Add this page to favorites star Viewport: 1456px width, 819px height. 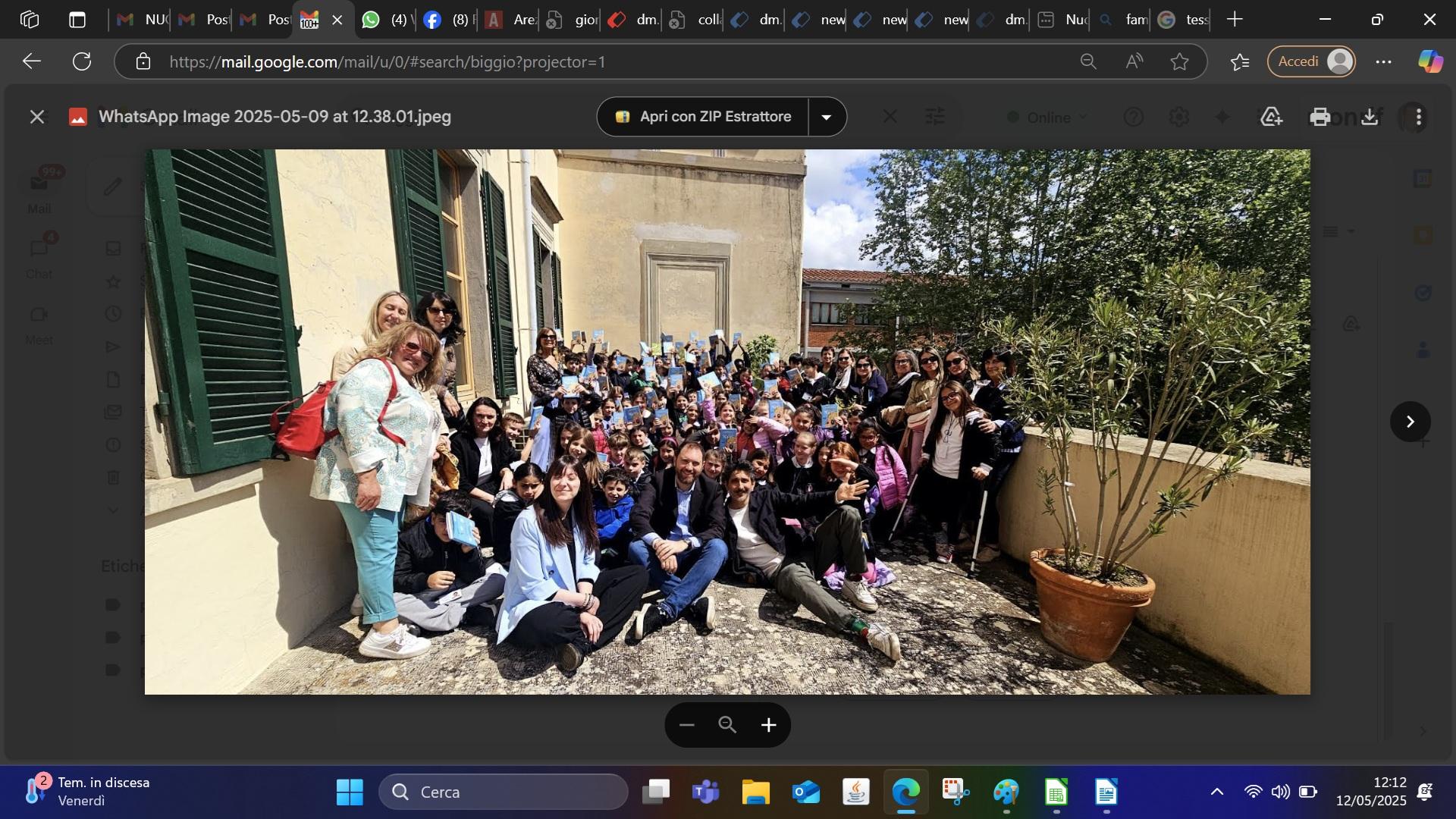coord(1180,62)
